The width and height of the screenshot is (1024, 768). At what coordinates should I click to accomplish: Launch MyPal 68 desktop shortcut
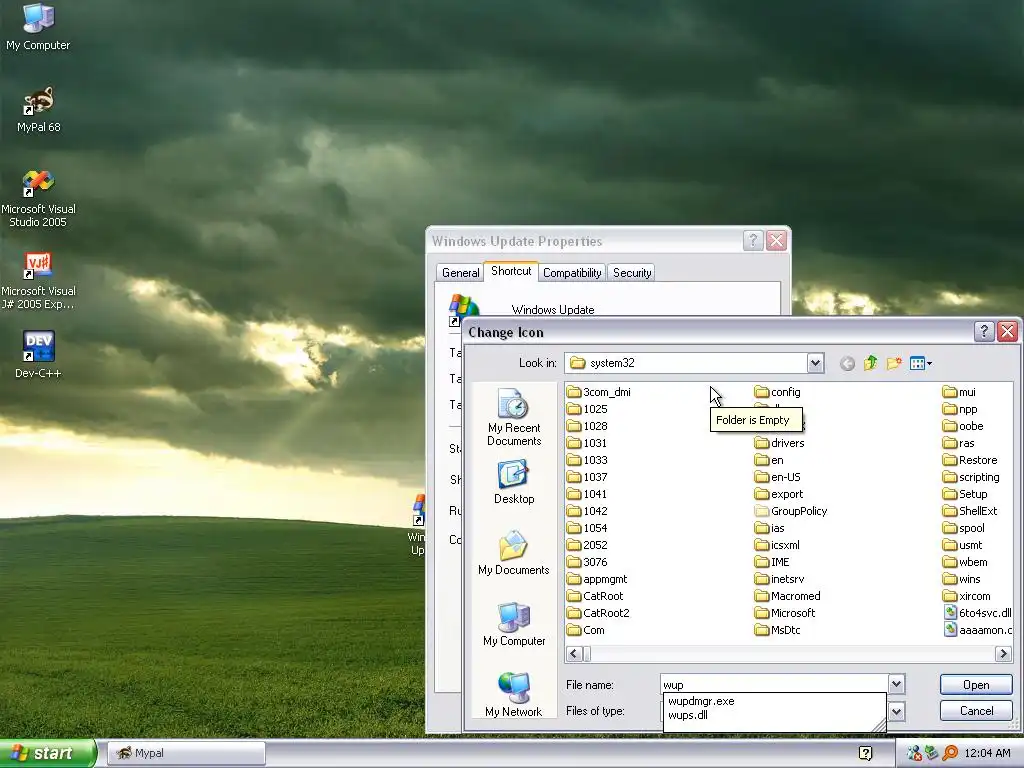click(39, 109)
